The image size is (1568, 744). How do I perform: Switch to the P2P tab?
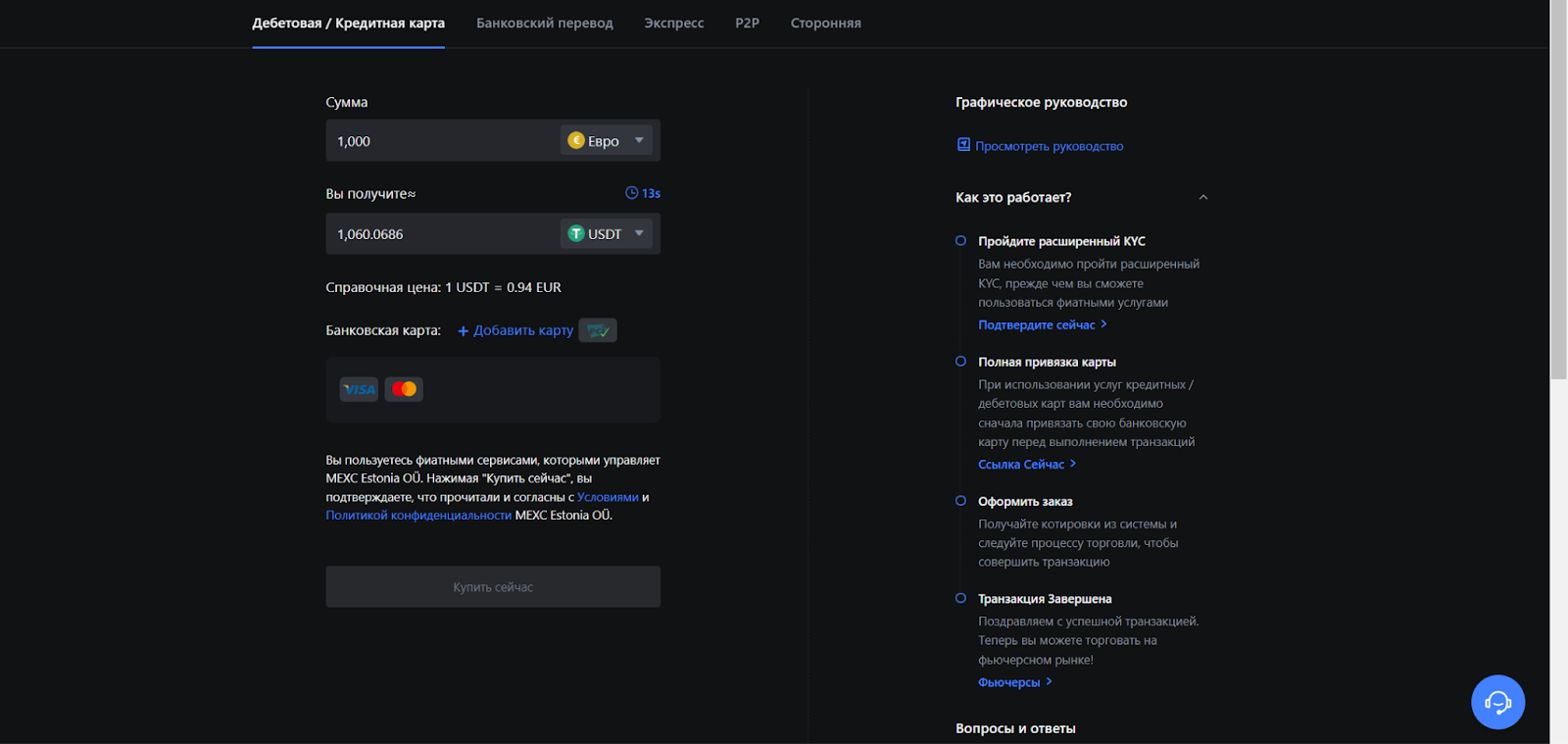[747, 23]
